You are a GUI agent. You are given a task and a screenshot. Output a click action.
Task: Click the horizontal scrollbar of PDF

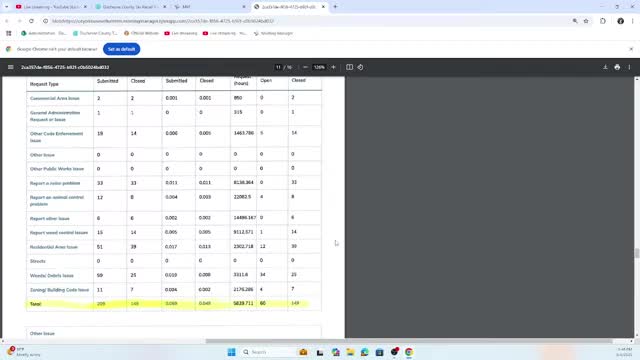click(408, 341)
